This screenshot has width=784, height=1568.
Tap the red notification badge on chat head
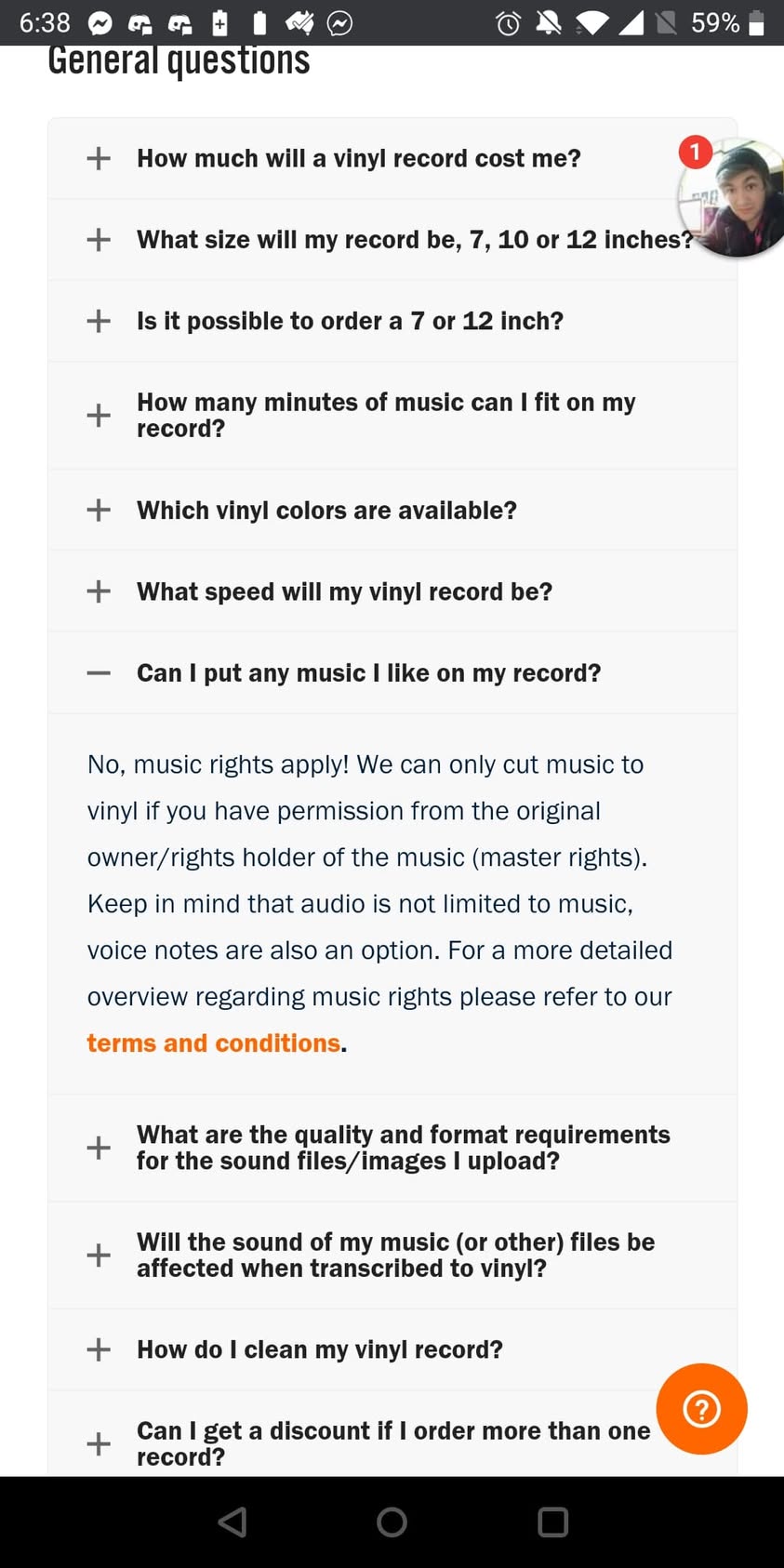[x=695, y=151]
